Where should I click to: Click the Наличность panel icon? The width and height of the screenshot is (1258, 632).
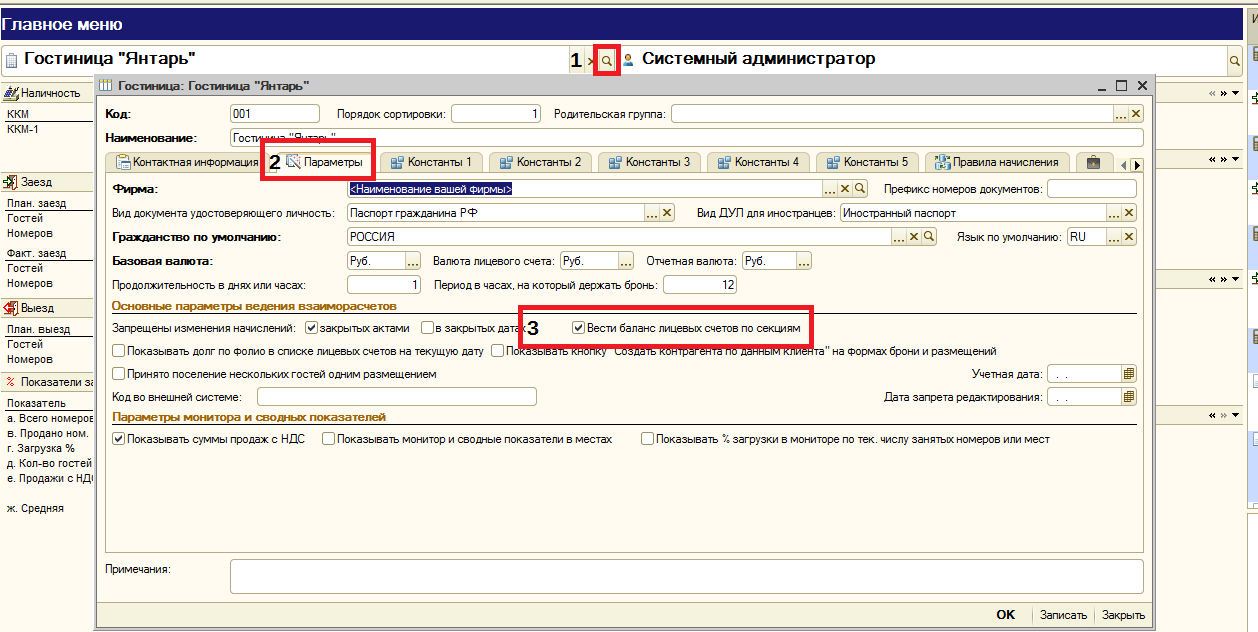coord(11,93)
